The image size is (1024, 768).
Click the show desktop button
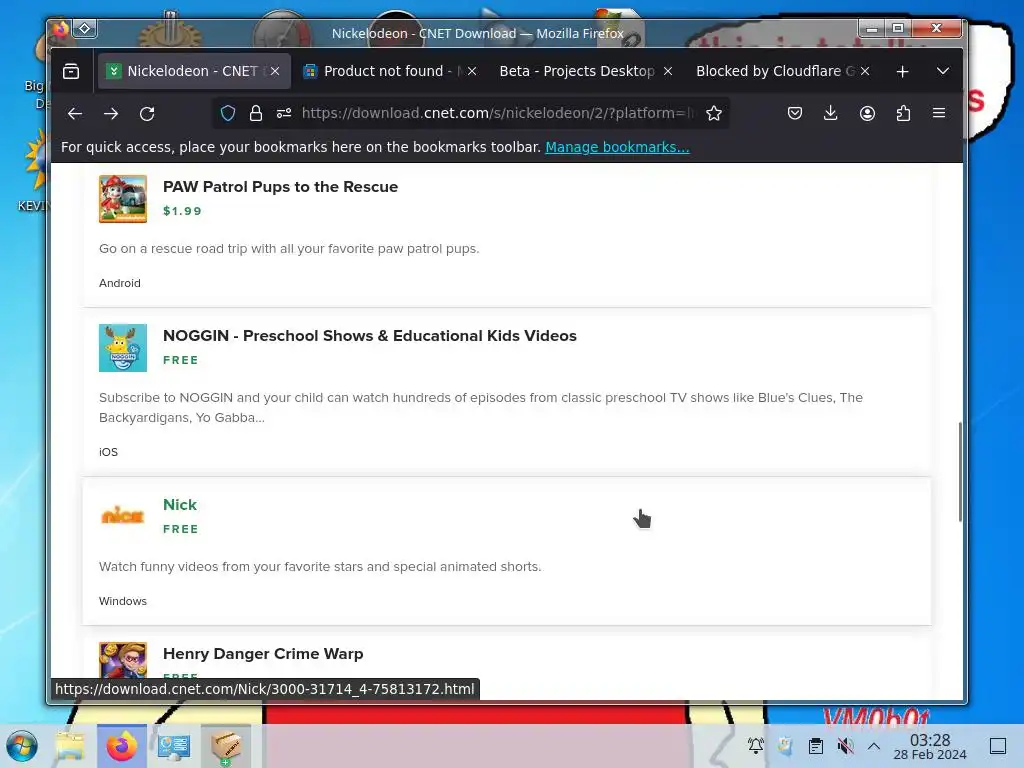point(998,746)
